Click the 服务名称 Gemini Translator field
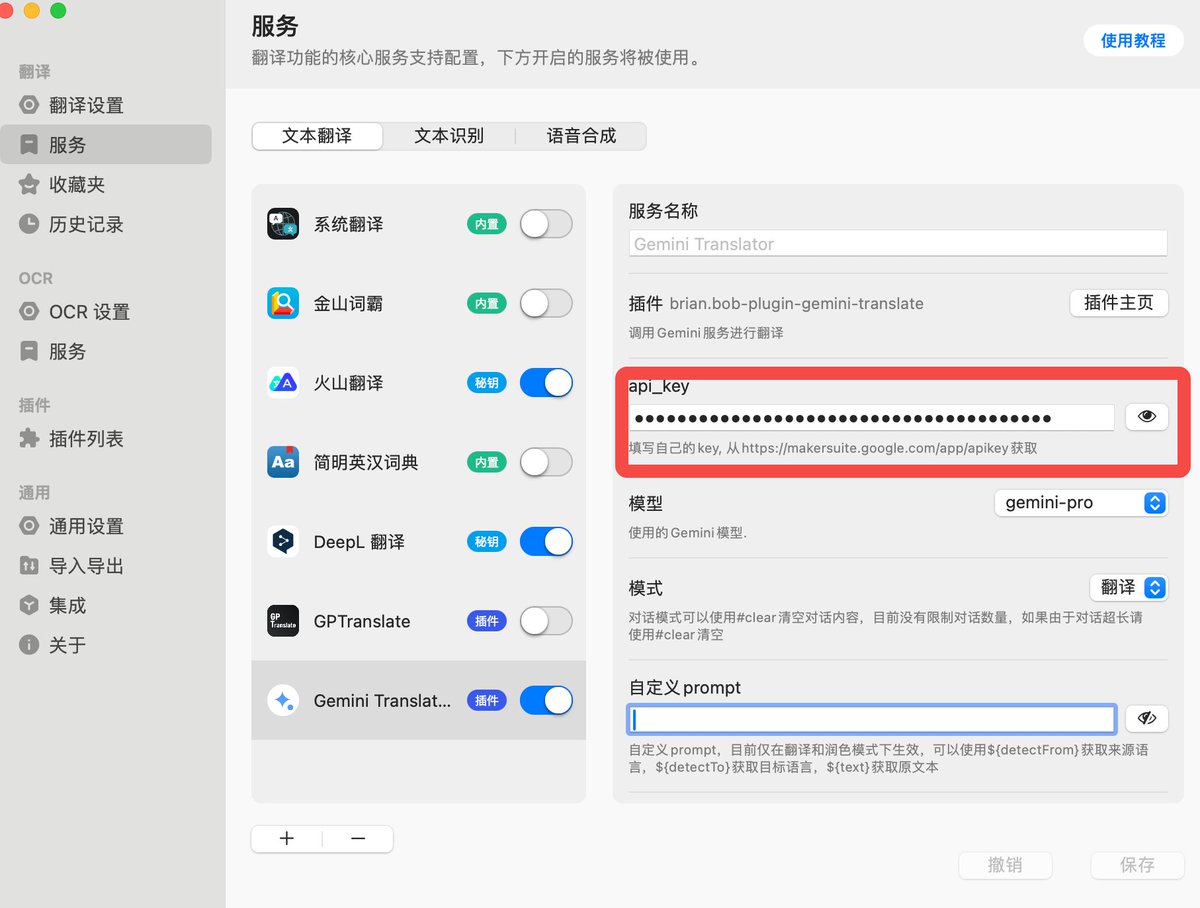1200x908 pixels. click(898, 243)
